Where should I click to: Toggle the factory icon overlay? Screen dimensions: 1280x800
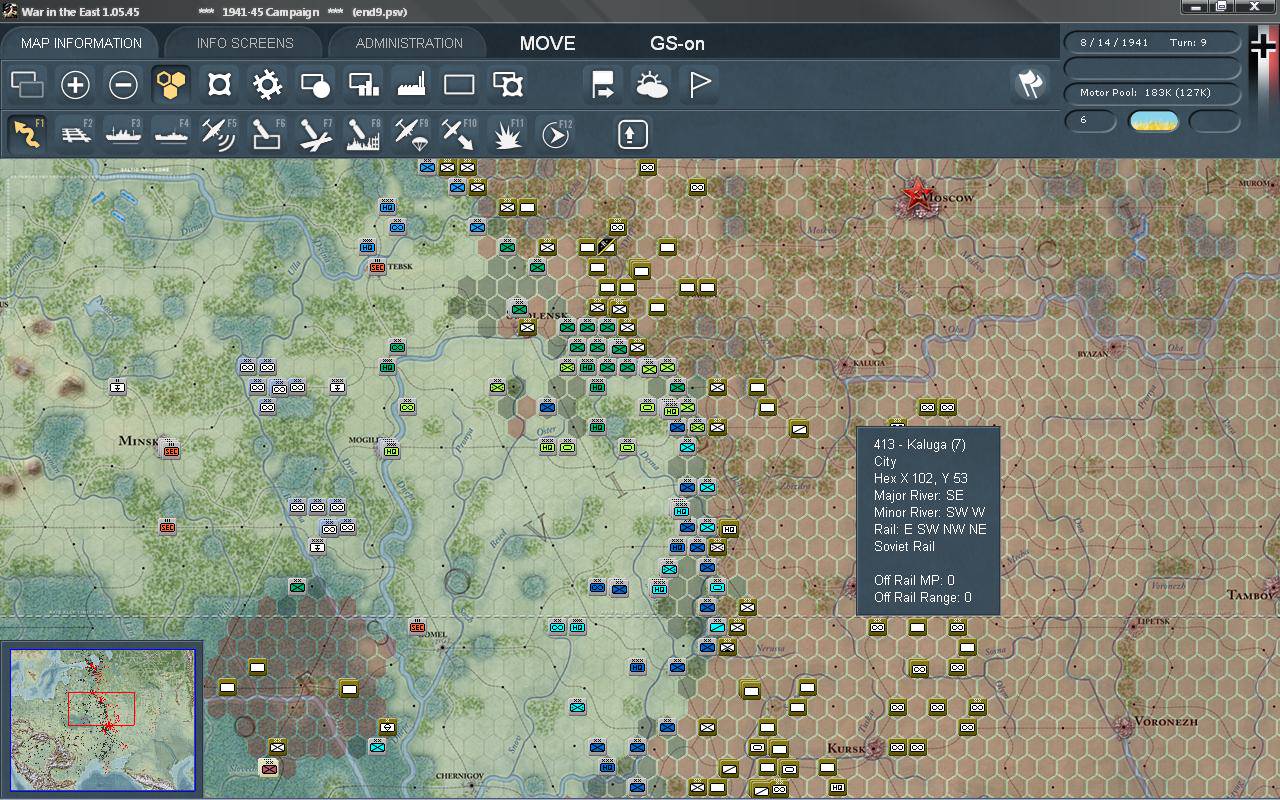click(411, 85)
